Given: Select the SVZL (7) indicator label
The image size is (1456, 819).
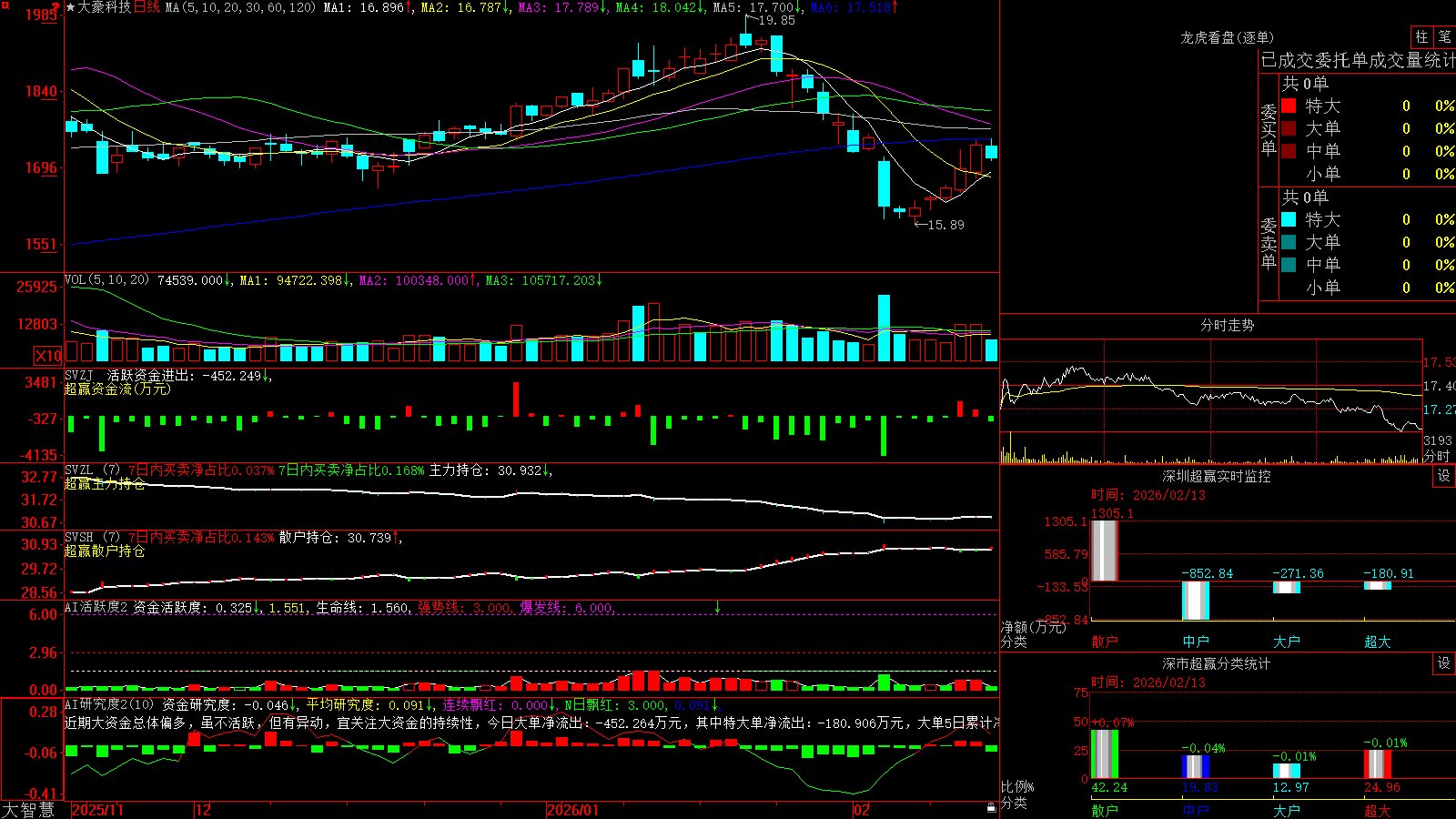Looking at the screenshot, I should point(92,470).
